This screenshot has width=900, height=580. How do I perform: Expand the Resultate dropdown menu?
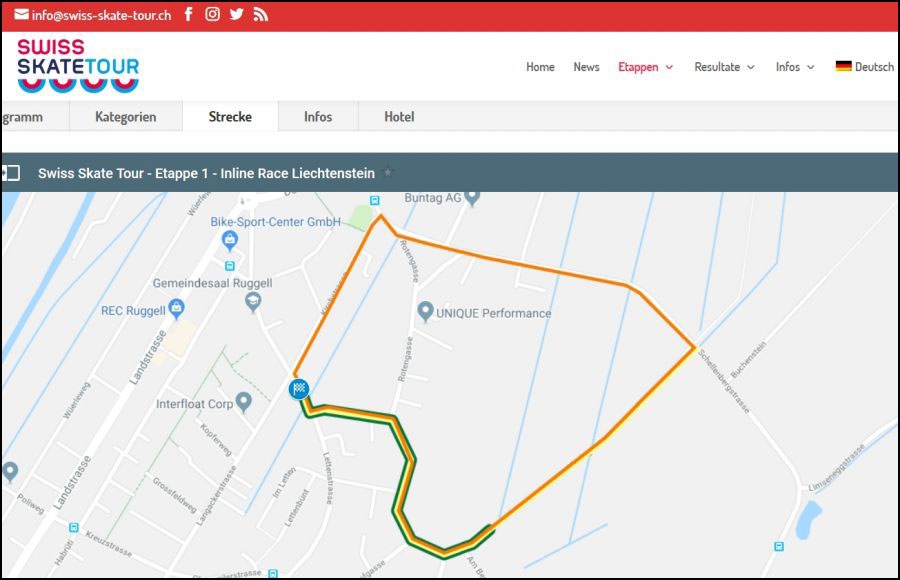click(x=724, y=67)
